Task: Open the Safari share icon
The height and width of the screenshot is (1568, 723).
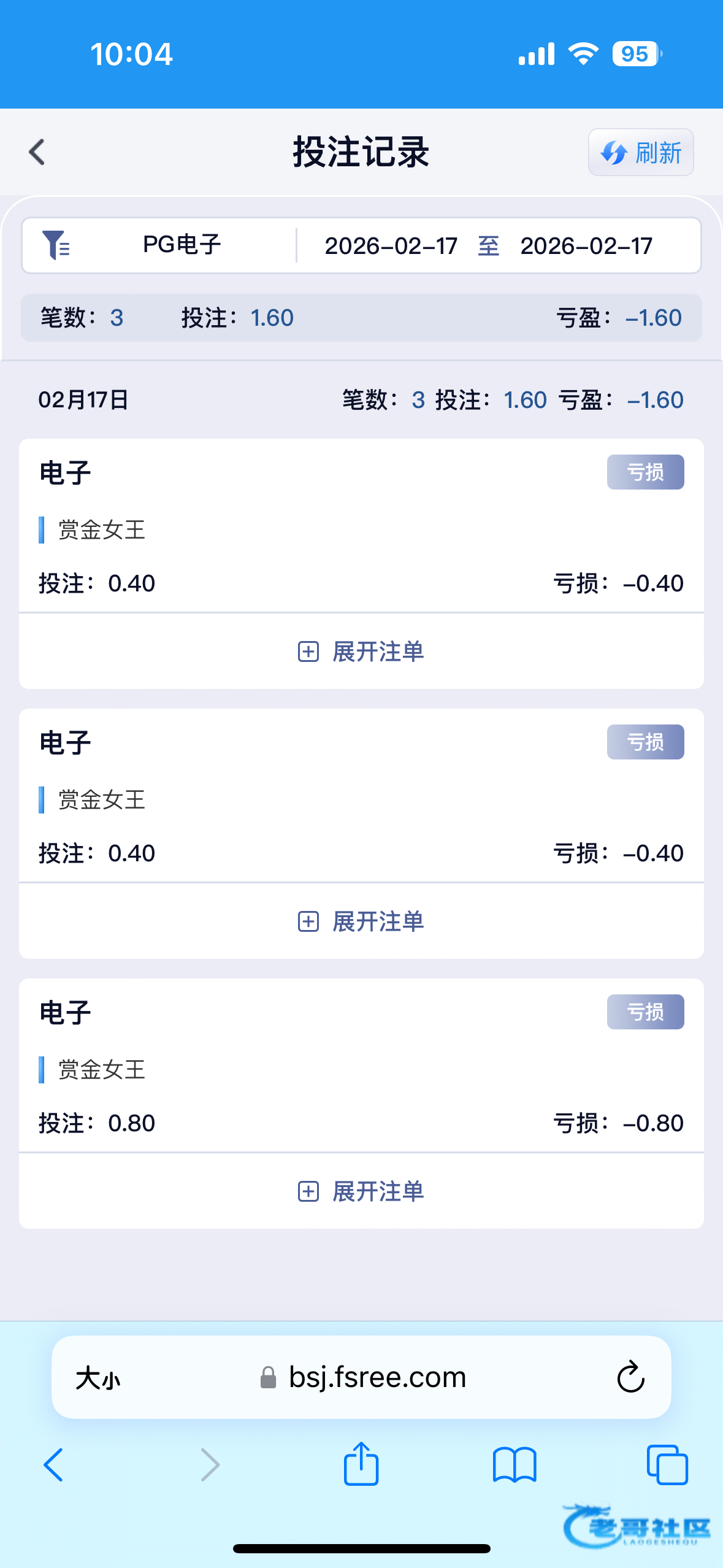Action: coord(361,1464)
